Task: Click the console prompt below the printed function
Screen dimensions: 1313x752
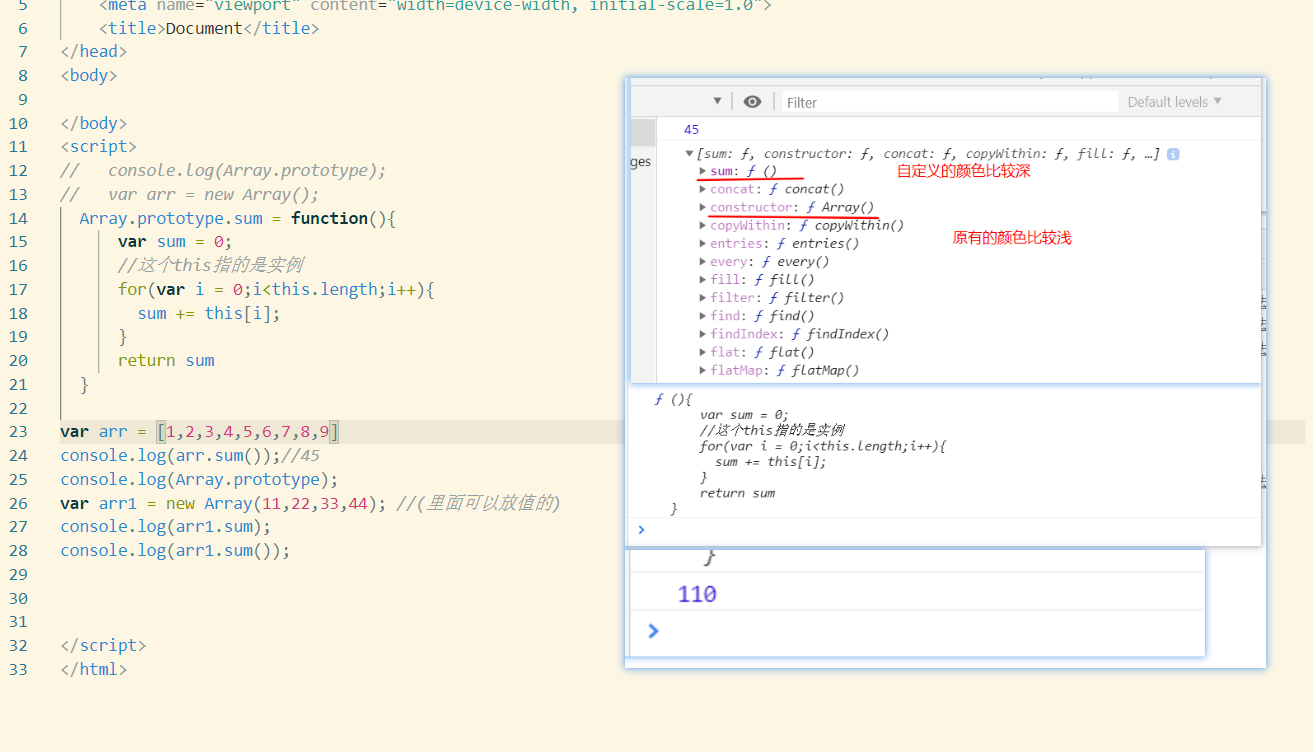Action: (641, 530)
